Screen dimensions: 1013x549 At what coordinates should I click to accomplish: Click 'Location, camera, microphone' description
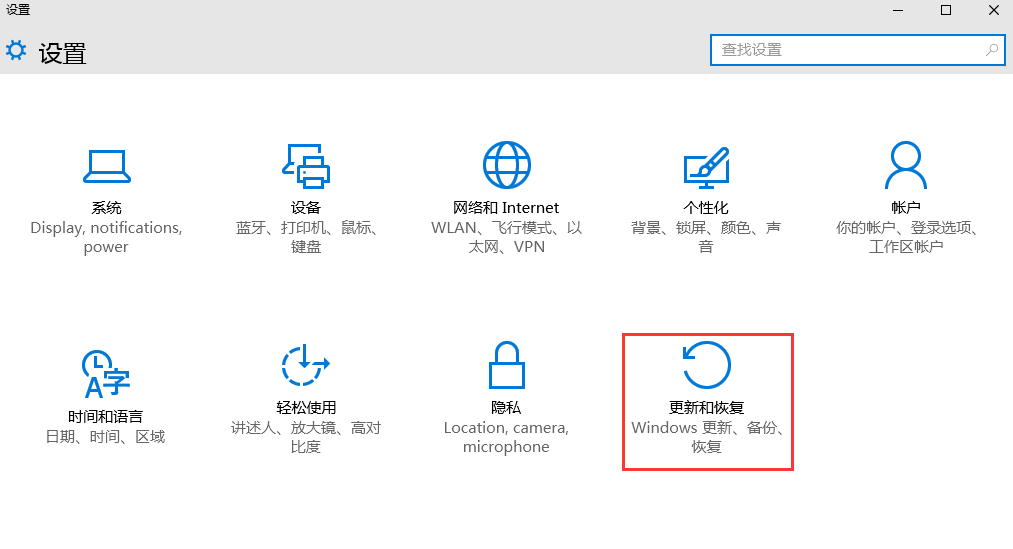click(x=506, y=437)
